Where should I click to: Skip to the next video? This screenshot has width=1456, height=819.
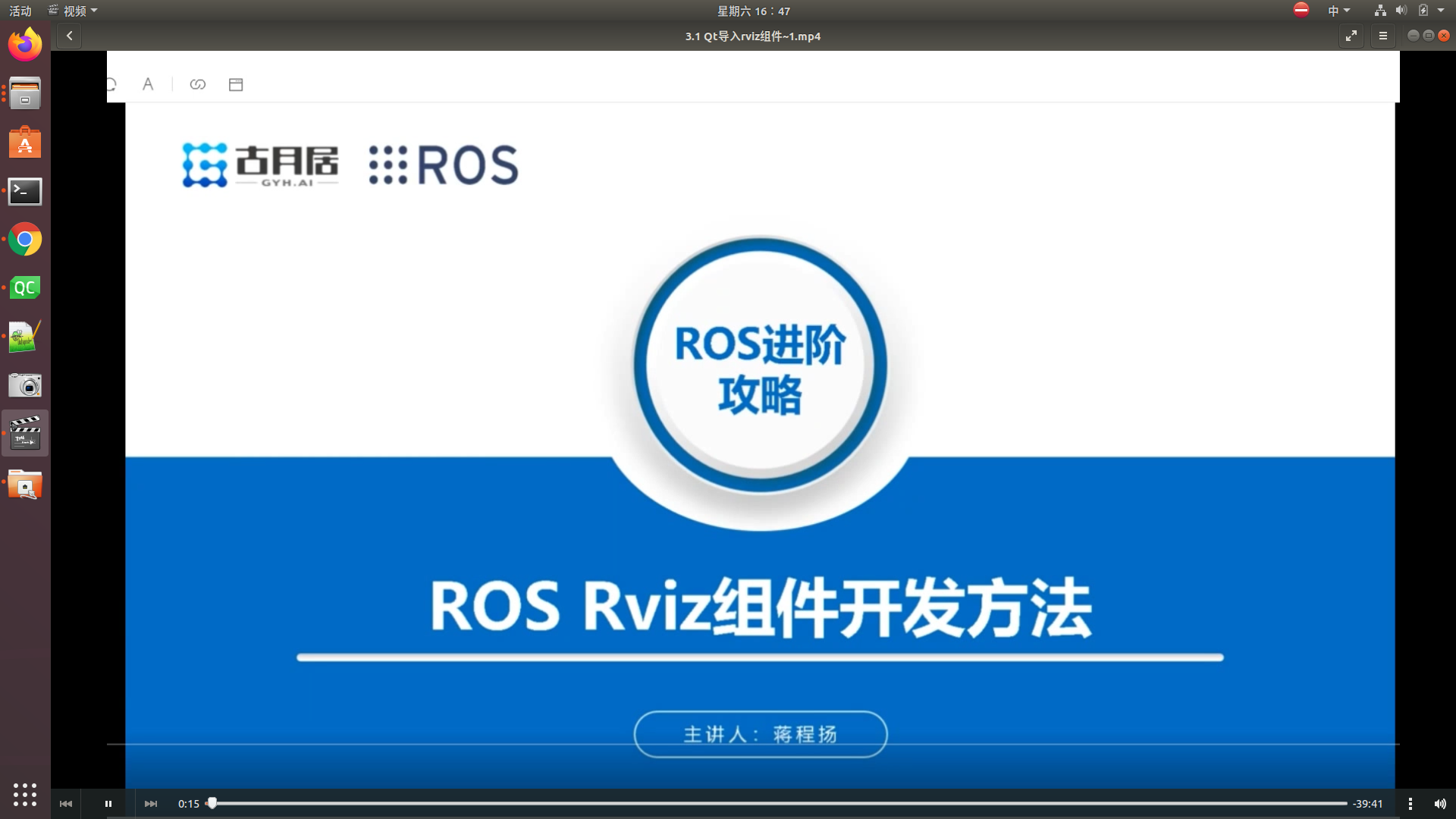[x=151, y=804]
